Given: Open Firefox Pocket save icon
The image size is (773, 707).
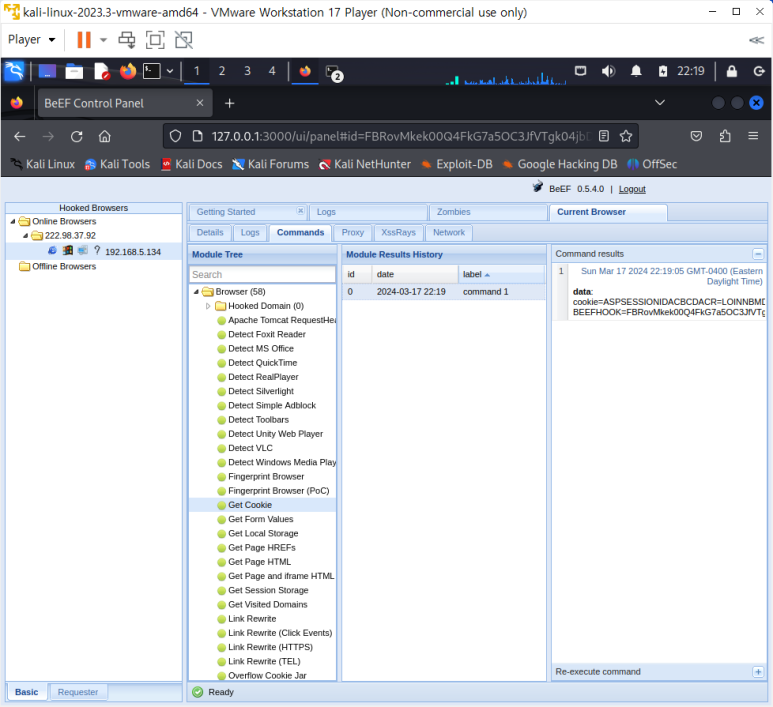Looking at the screenshot, I should [696, 136].
